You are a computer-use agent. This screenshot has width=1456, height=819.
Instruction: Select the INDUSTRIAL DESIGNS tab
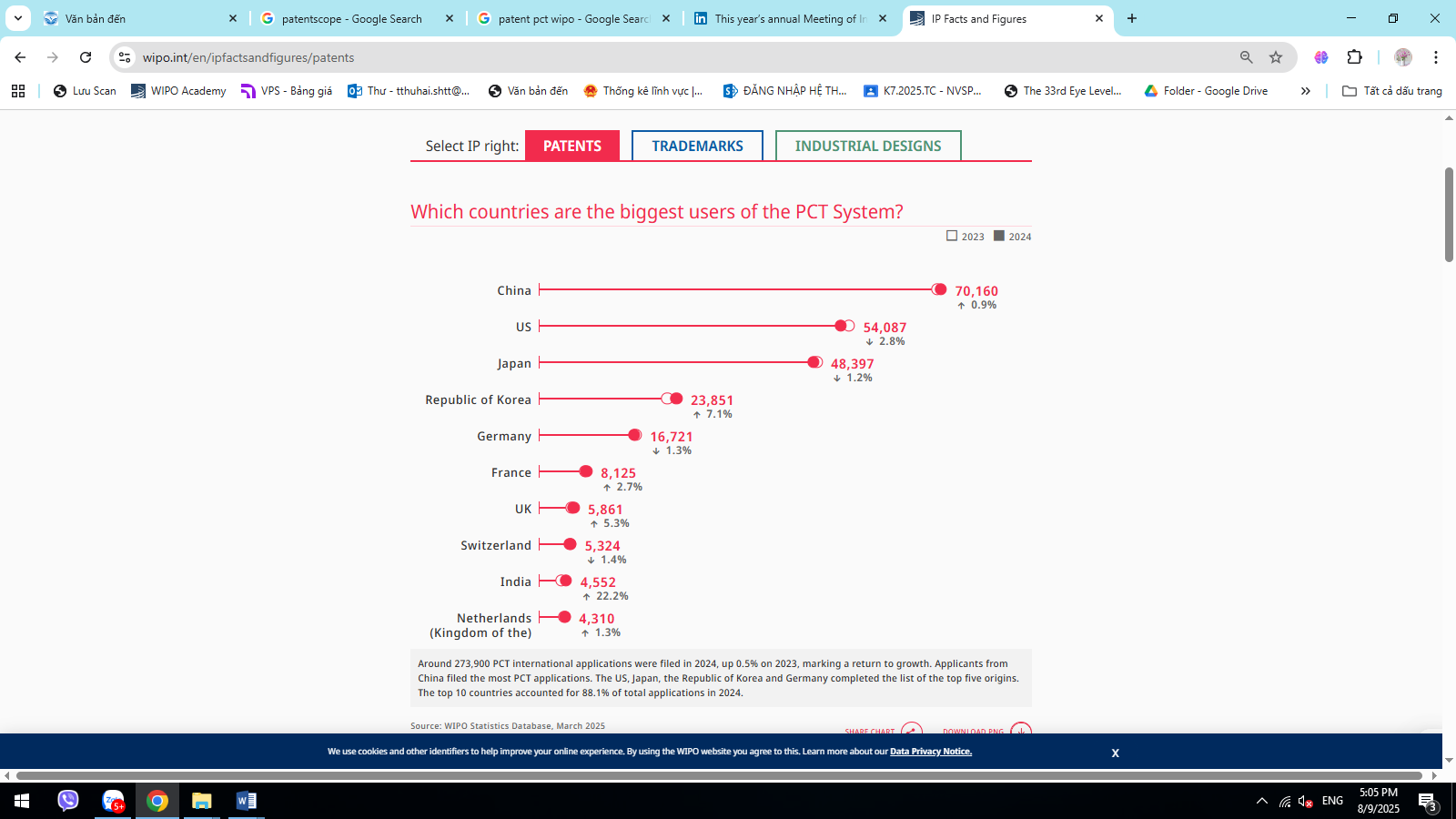click(868, 146)
